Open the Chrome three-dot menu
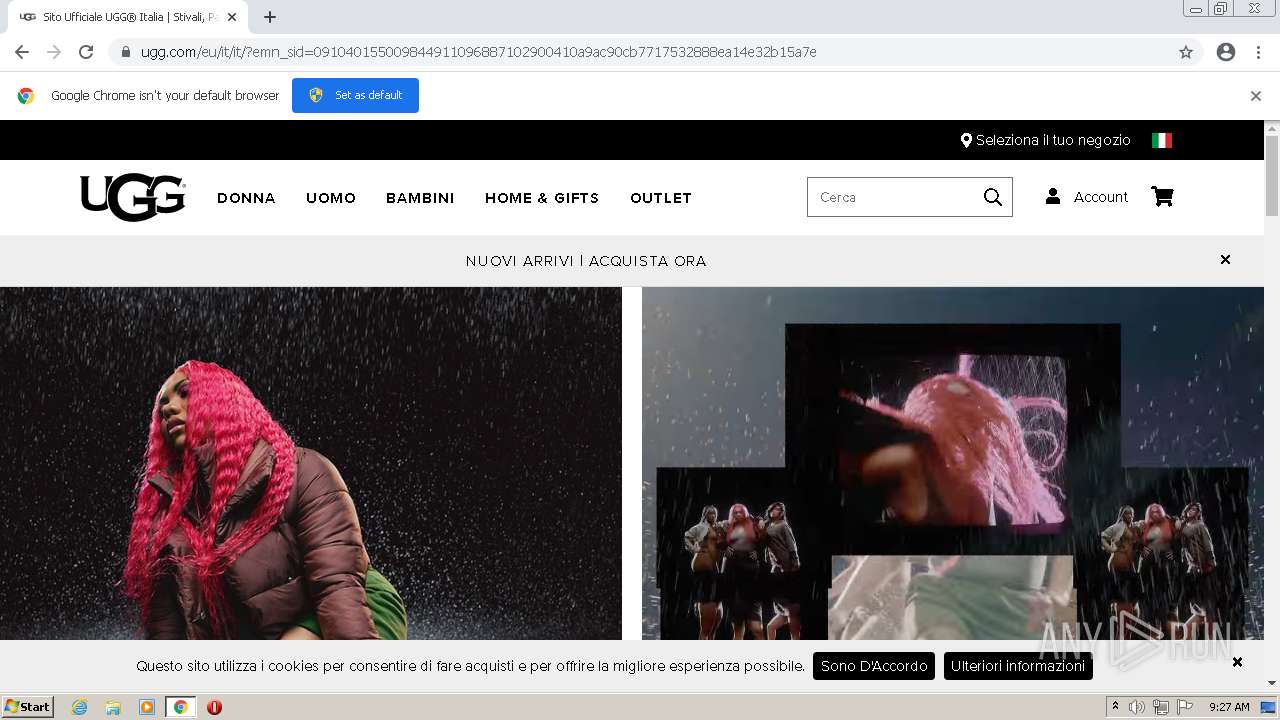This screenshot has width=1280, height=720. 1258,52
